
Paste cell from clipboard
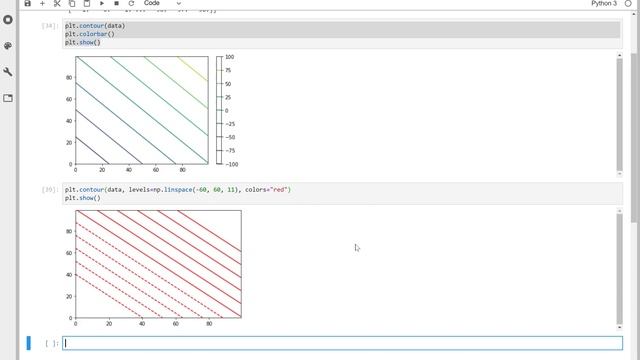click(87, 3)
